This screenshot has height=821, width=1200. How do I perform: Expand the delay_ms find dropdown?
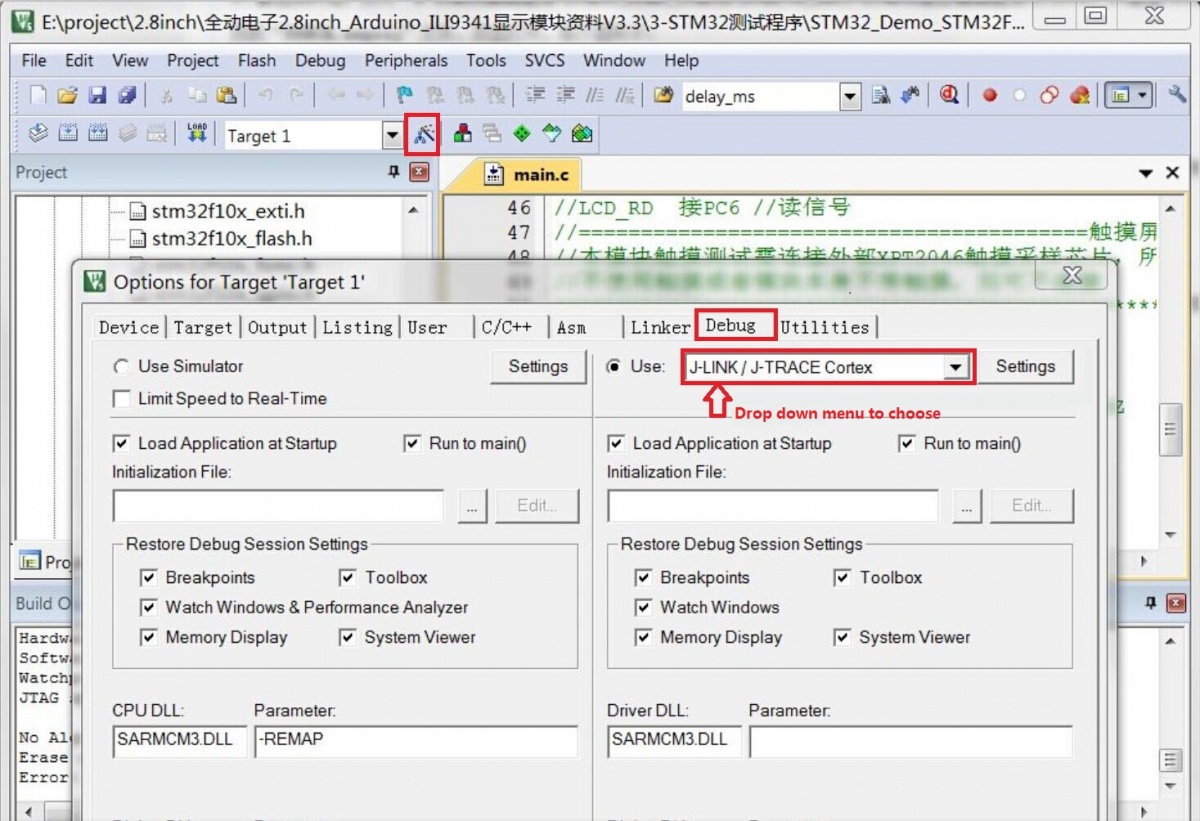pos(850,97)
